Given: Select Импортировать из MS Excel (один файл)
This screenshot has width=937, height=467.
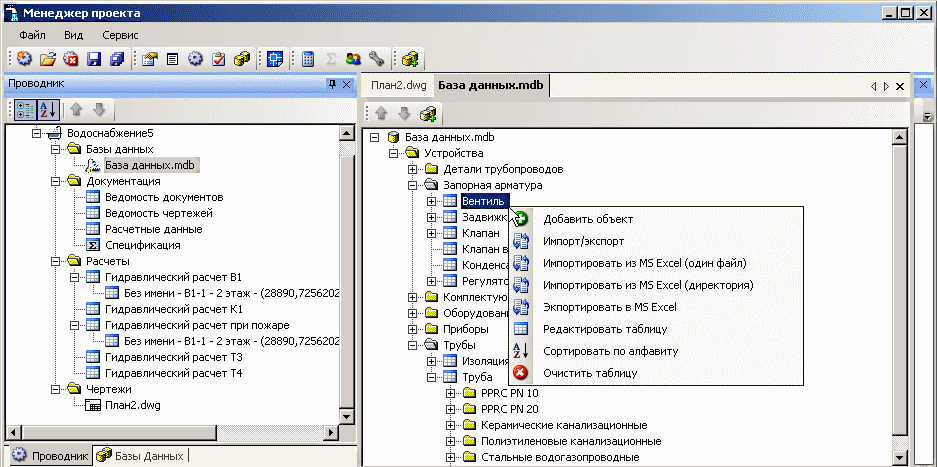Looking at the screenshot, I should click(x=656, y=263).
